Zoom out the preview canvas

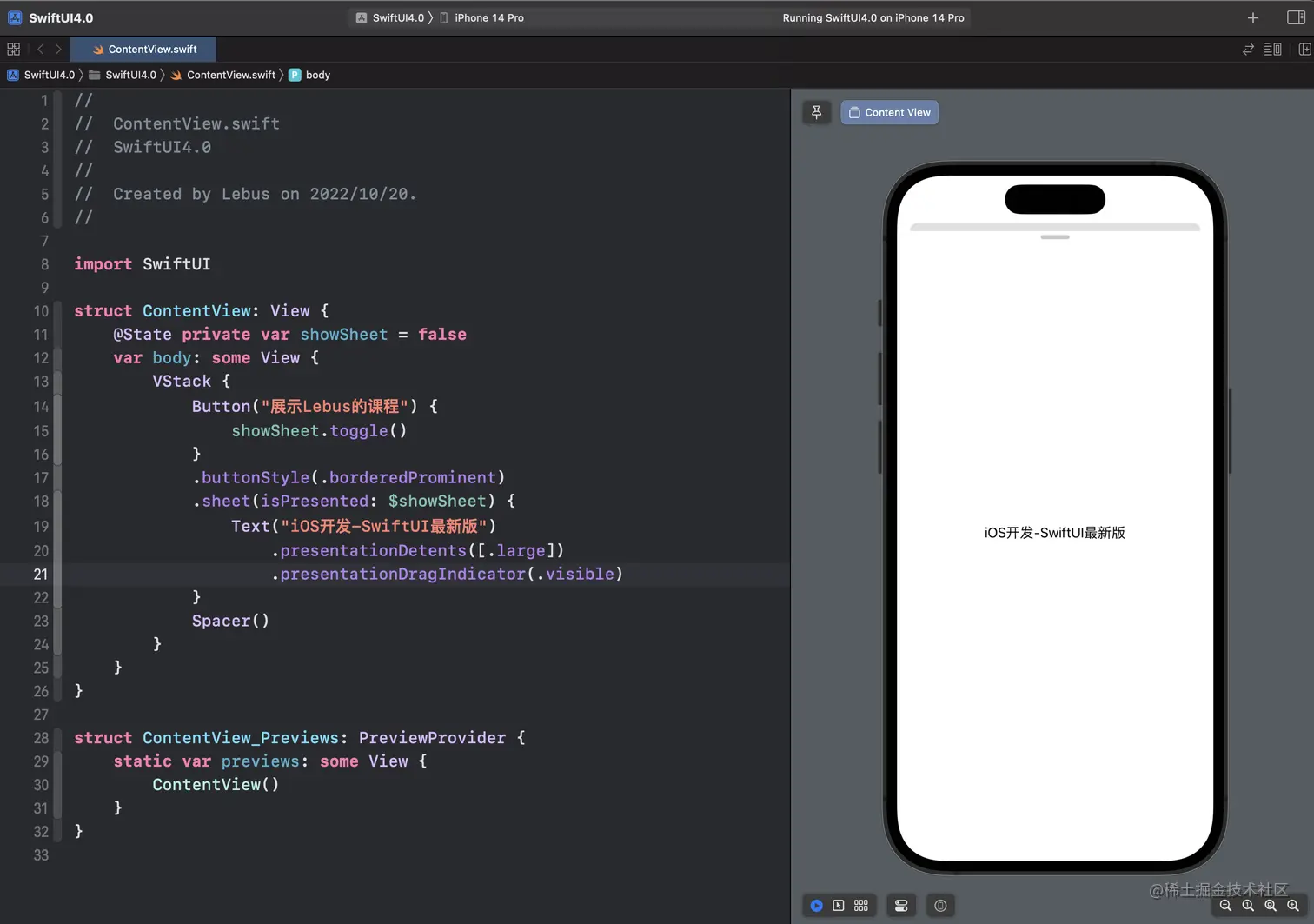(x=1225, y=906)
